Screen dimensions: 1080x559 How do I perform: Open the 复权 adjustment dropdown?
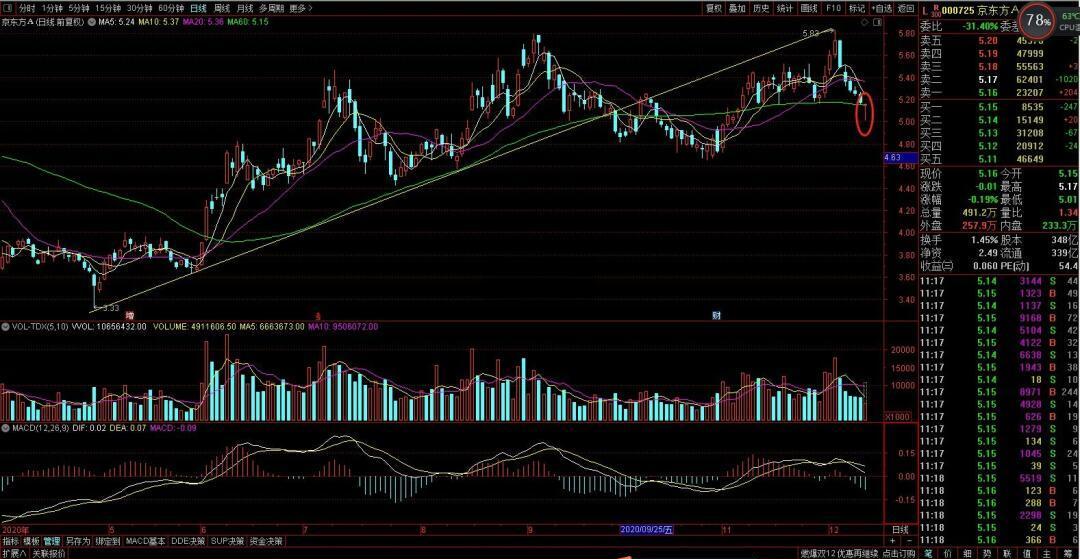[x=713, y=8]
